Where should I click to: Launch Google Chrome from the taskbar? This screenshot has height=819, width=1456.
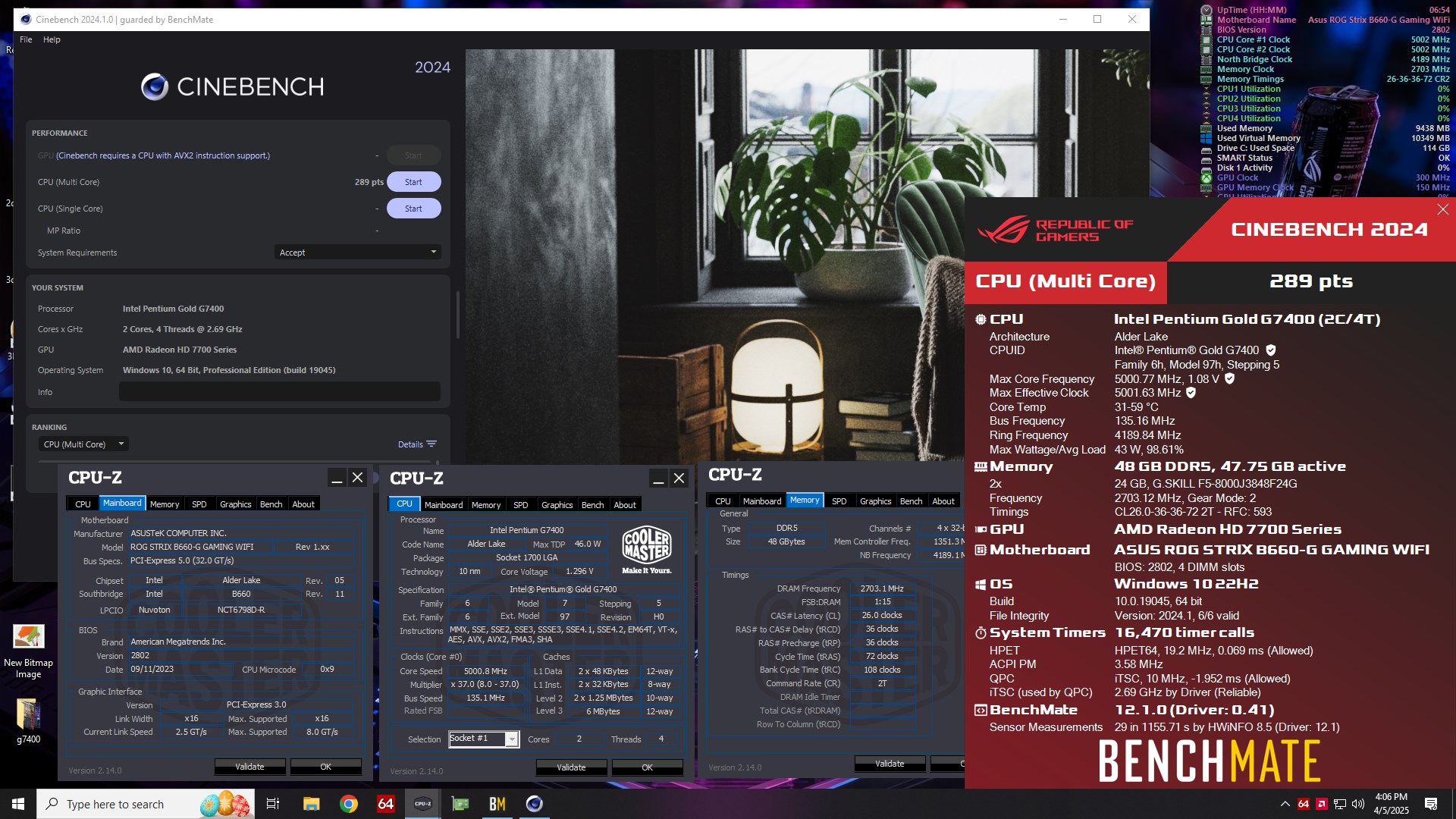click(x=348, y=804)
